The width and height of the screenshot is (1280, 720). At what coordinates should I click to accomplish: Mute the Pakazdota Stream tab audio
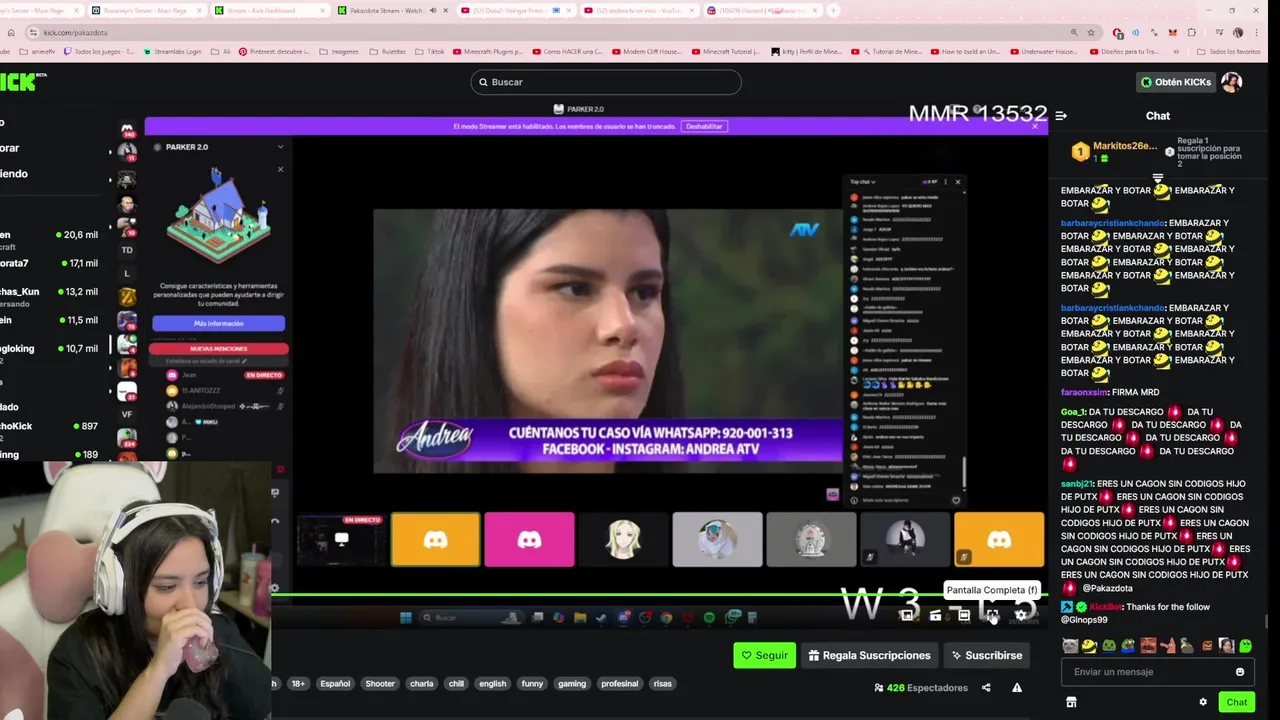click(433, 10)
